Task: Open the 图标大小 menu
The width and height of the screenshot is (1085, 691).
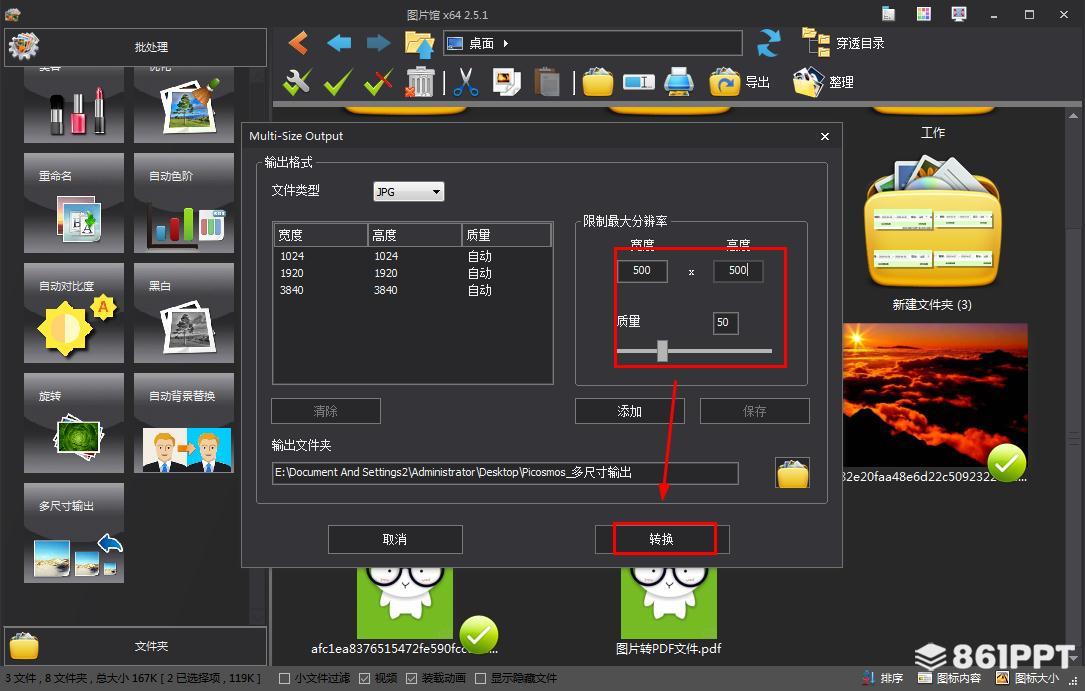Action: pyautogui.click(x=1027, y=678)
